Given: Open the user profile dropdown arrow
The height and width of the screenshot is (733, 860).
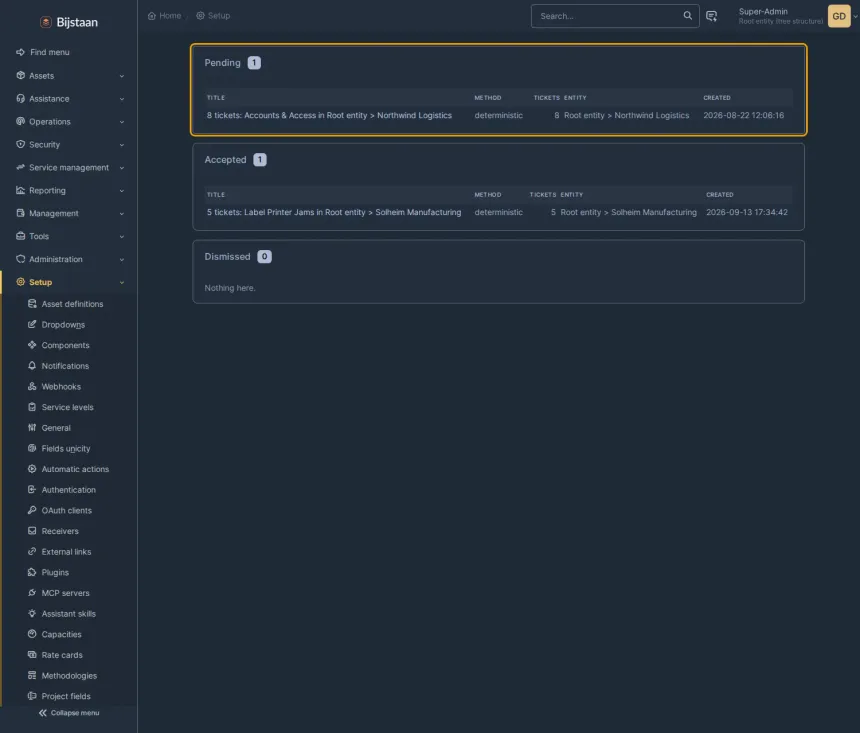Looking at the screenshot, I should tap(855, 16).
